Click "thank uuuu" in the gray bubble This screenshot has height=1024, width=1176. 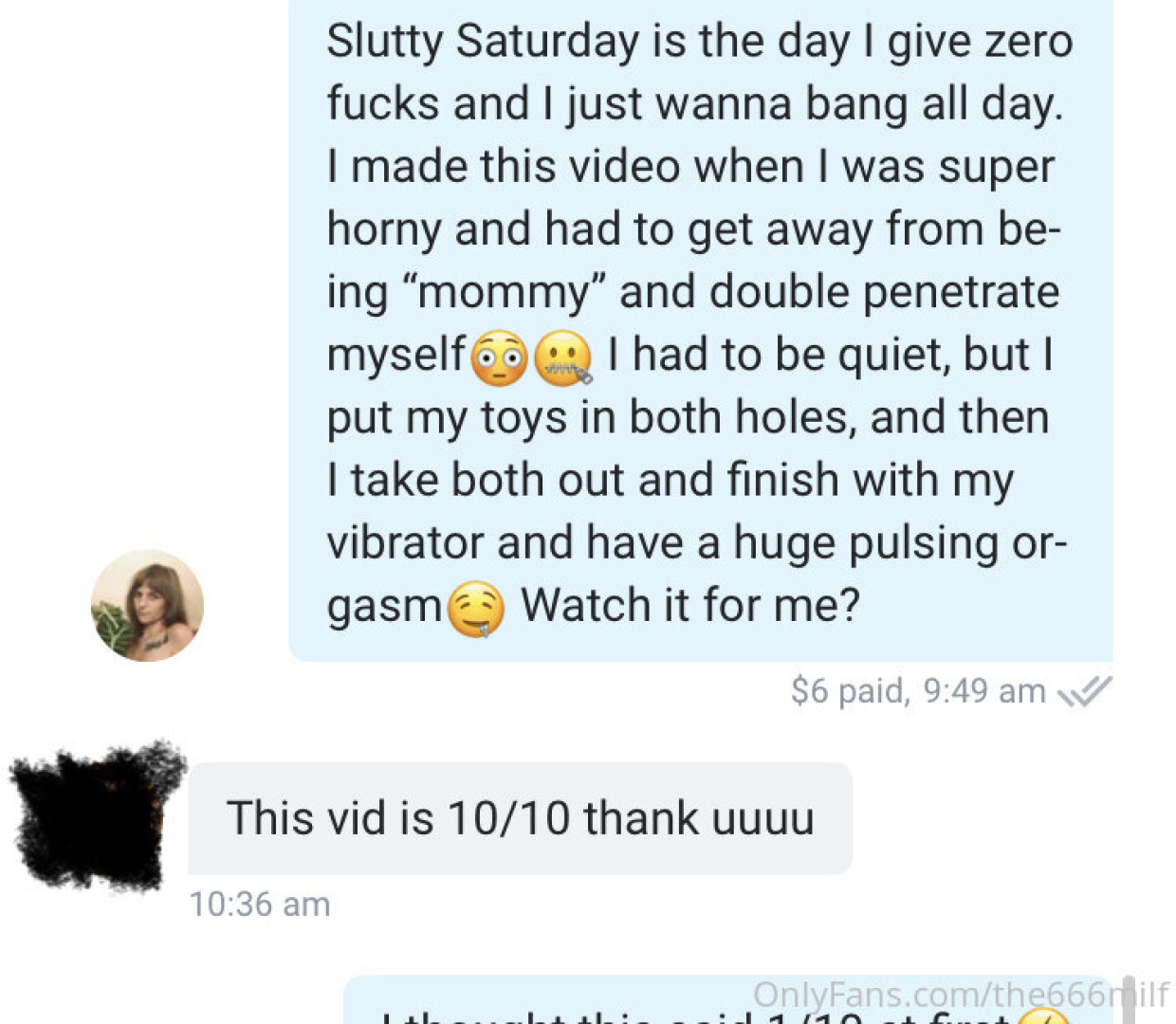point(698,818)
